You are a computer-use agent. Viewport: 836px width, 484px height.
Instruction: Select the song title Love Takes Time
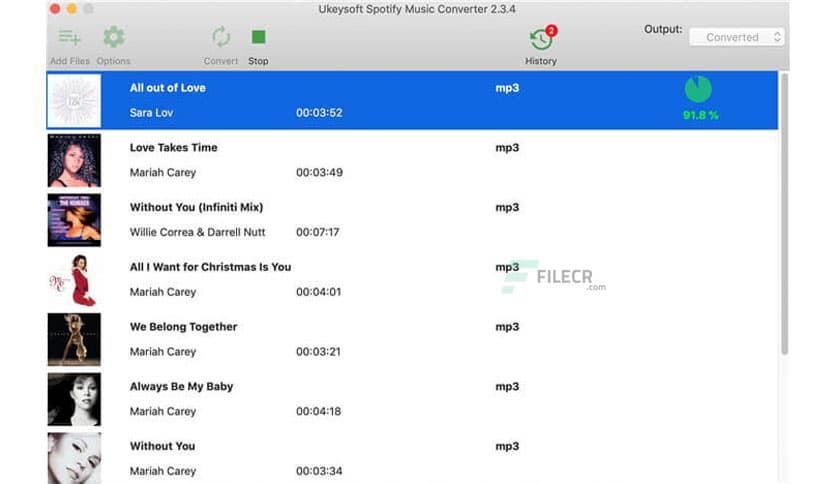coord(173,148)
